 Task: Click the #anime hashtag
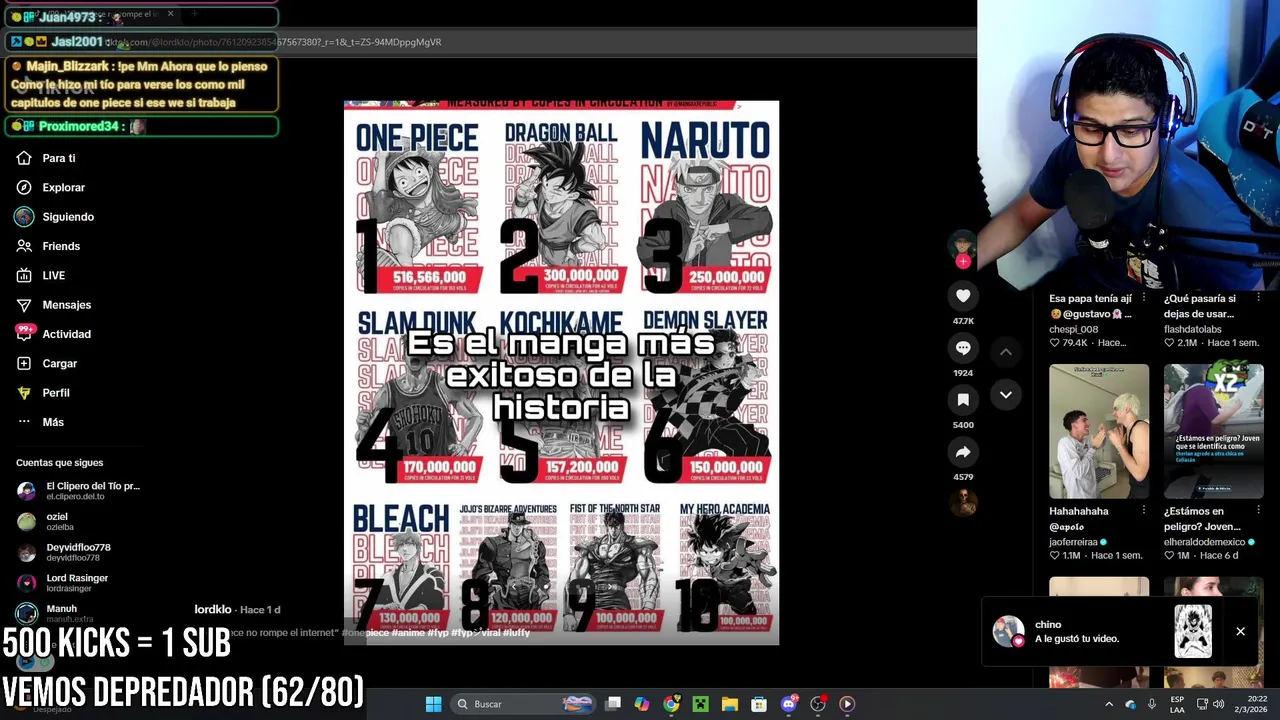[408, 633]
